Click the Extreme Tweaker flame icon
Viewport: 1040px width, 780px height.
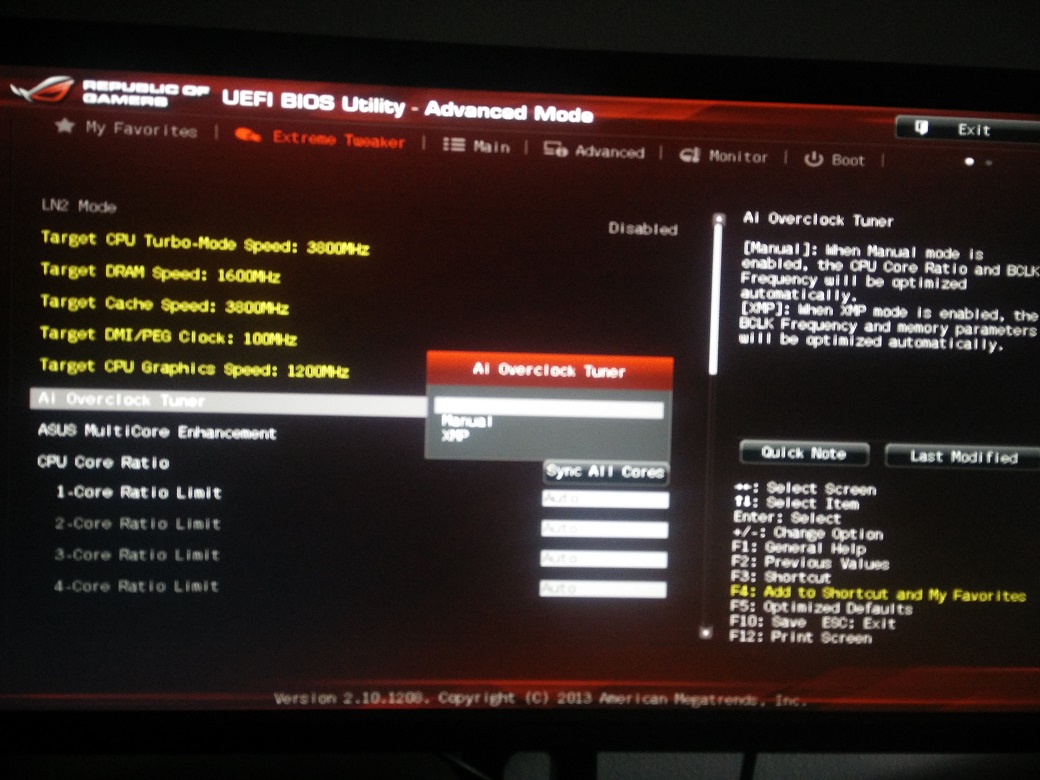point(247,135)
